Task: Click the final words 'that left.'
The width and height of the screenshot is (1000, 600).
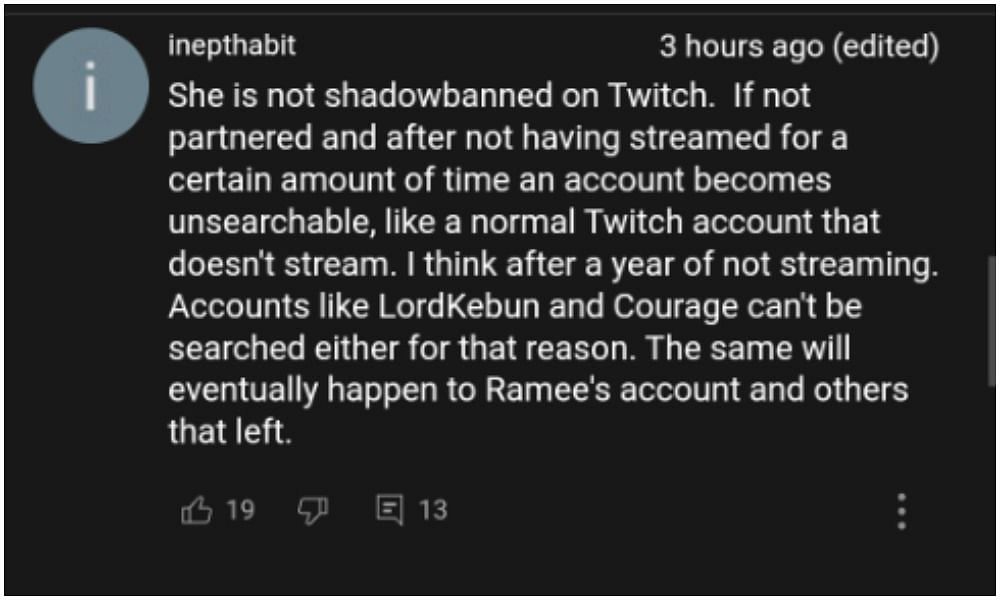Action: coord(229,431)
